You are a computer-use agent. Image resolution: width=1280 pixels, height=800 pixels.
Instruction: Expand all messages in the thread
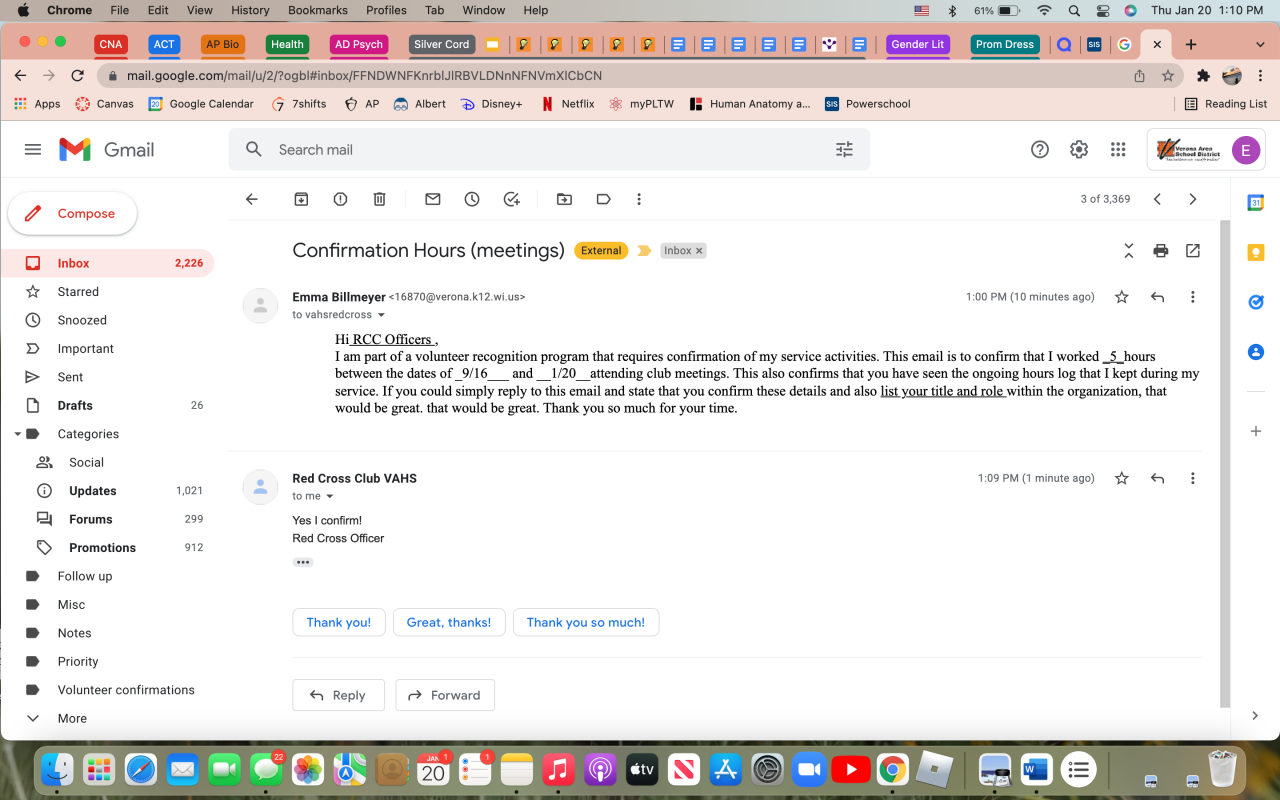coord(1129,250)
